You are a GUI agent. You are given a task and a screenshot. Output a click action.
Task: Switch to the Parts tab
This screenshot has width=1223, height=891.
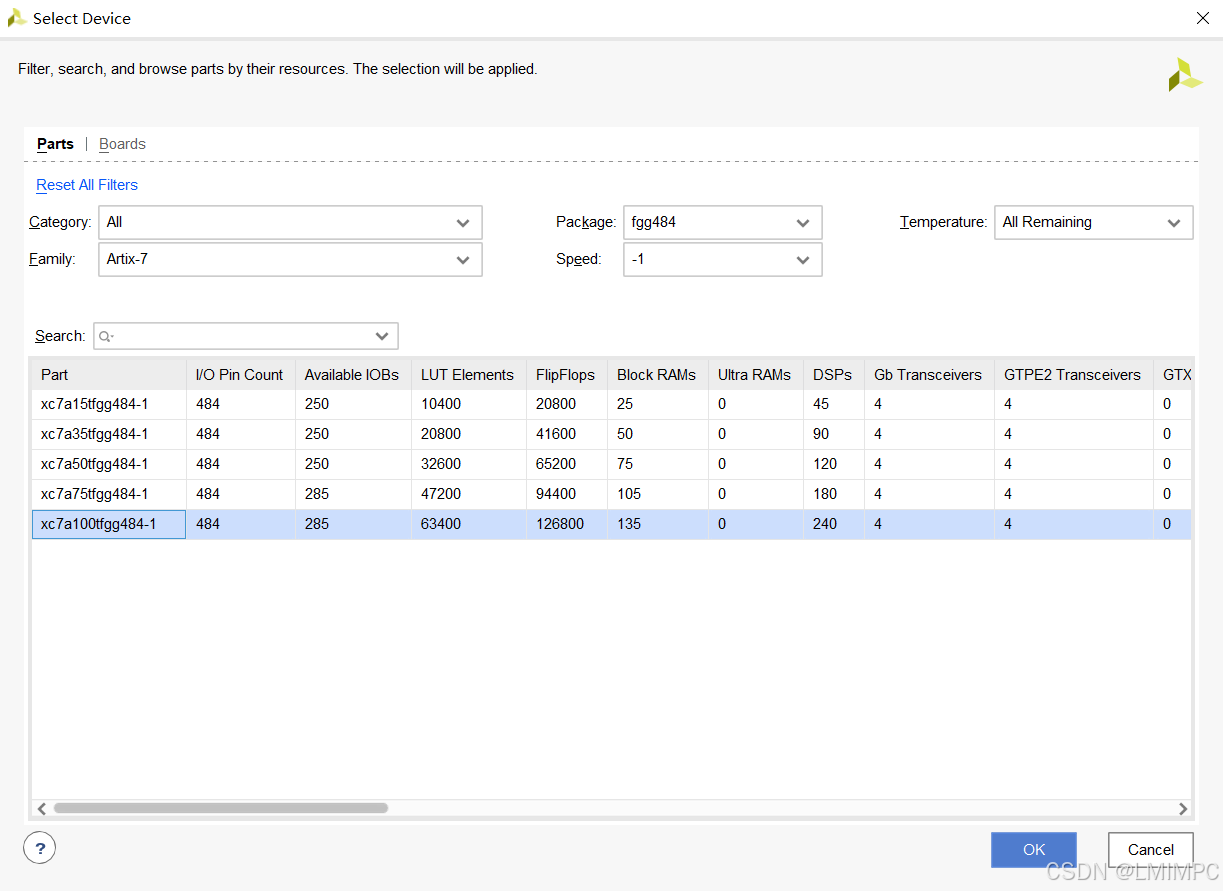point(55,144)
